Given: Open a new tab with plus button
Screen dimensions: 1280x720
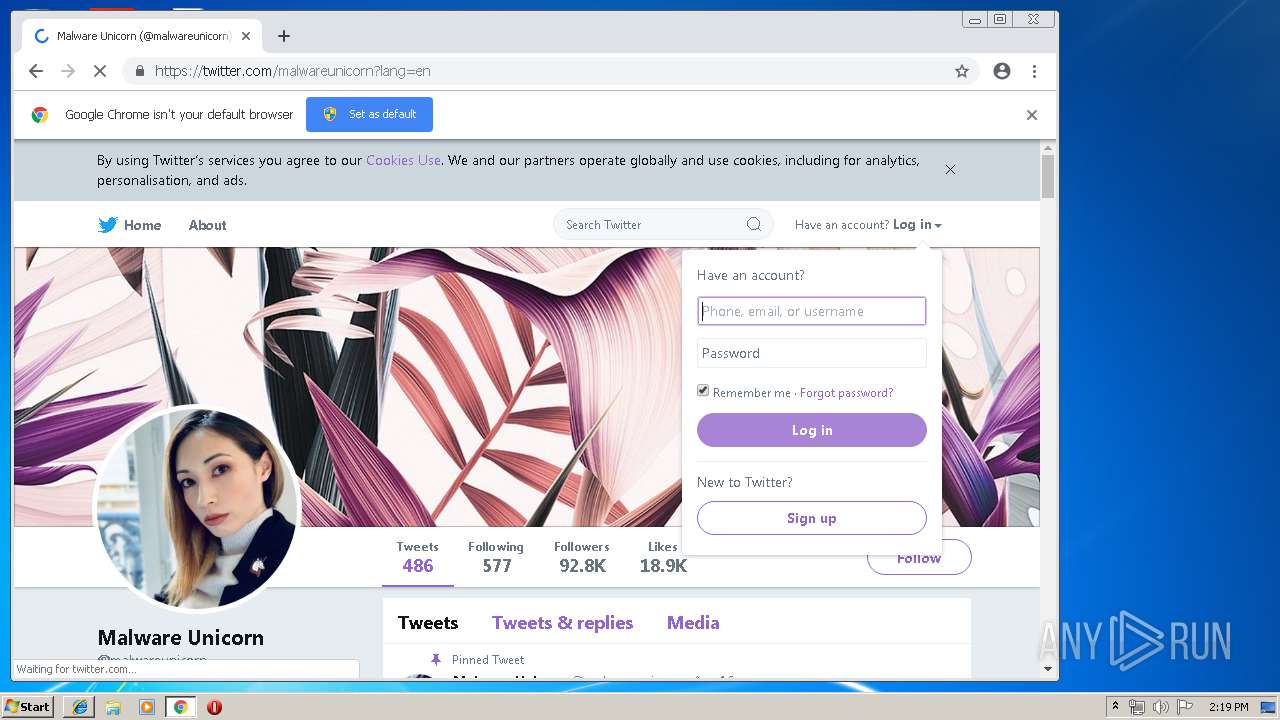Looking at the screenshot, I should [284, 36].
